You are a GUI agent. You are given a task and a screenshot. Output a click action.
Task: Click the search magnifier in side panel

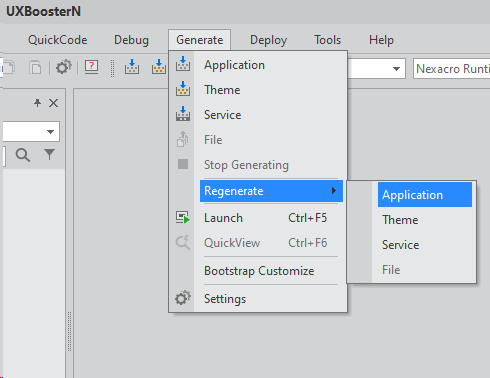(x=23, y=155)
